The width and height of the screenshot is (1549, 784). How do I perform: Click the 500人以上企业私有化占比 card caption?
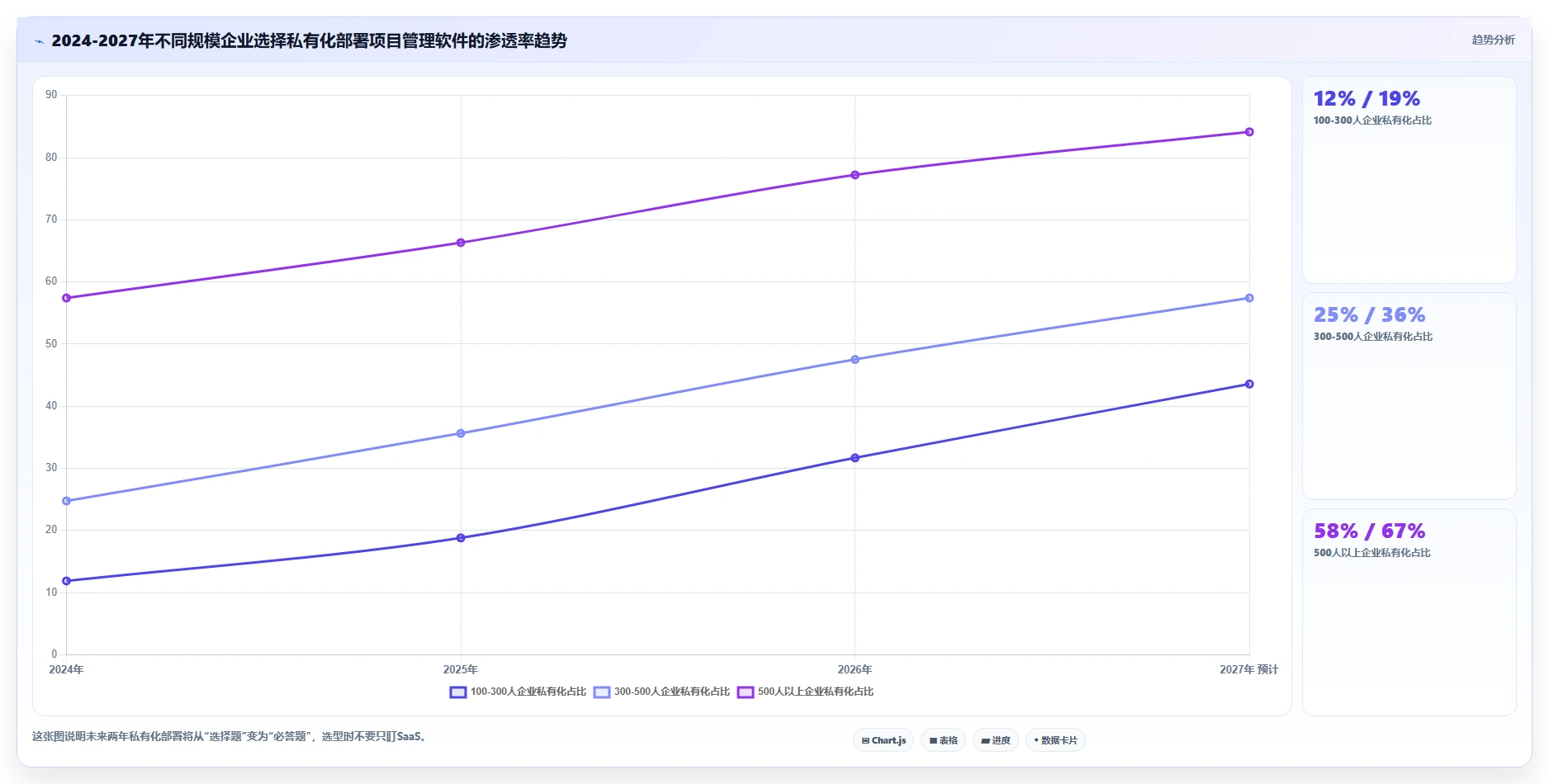pyautogui.click(x=1372, y=553)
